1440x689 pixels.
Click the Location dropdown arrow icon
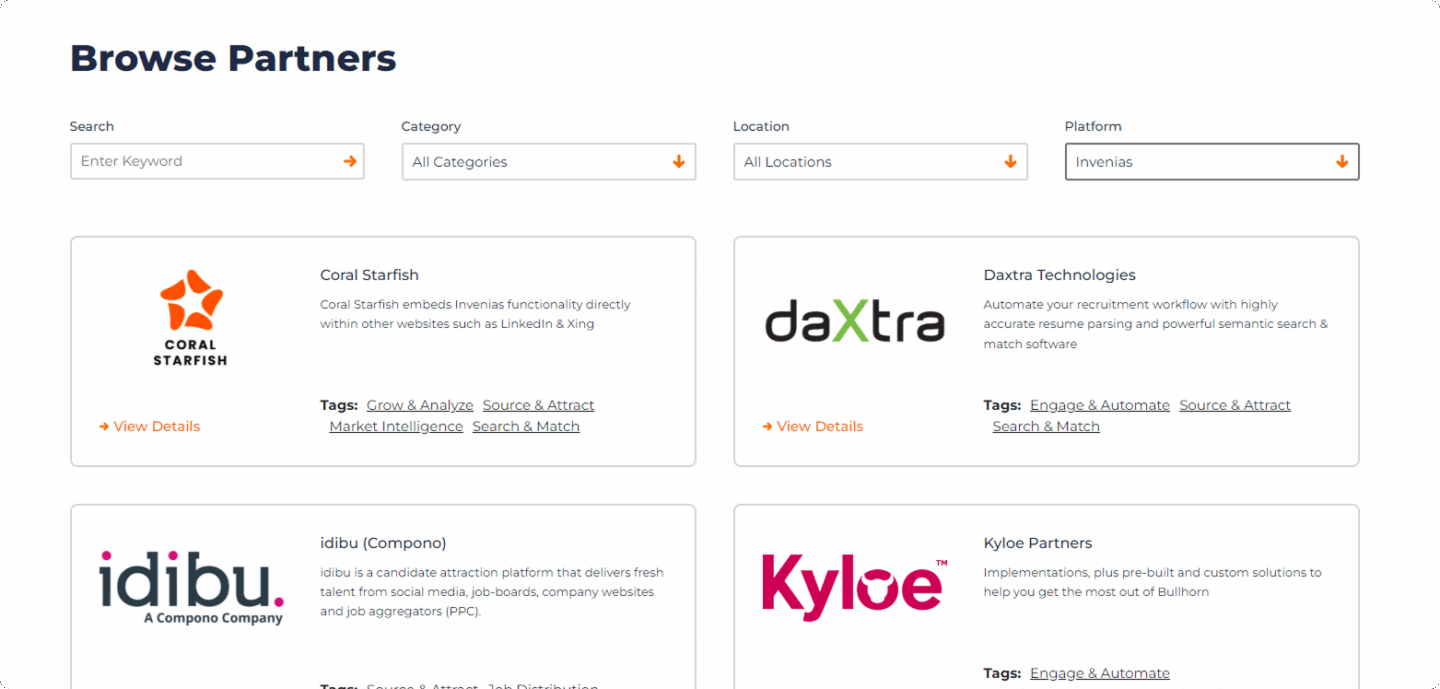(1010, 161)
